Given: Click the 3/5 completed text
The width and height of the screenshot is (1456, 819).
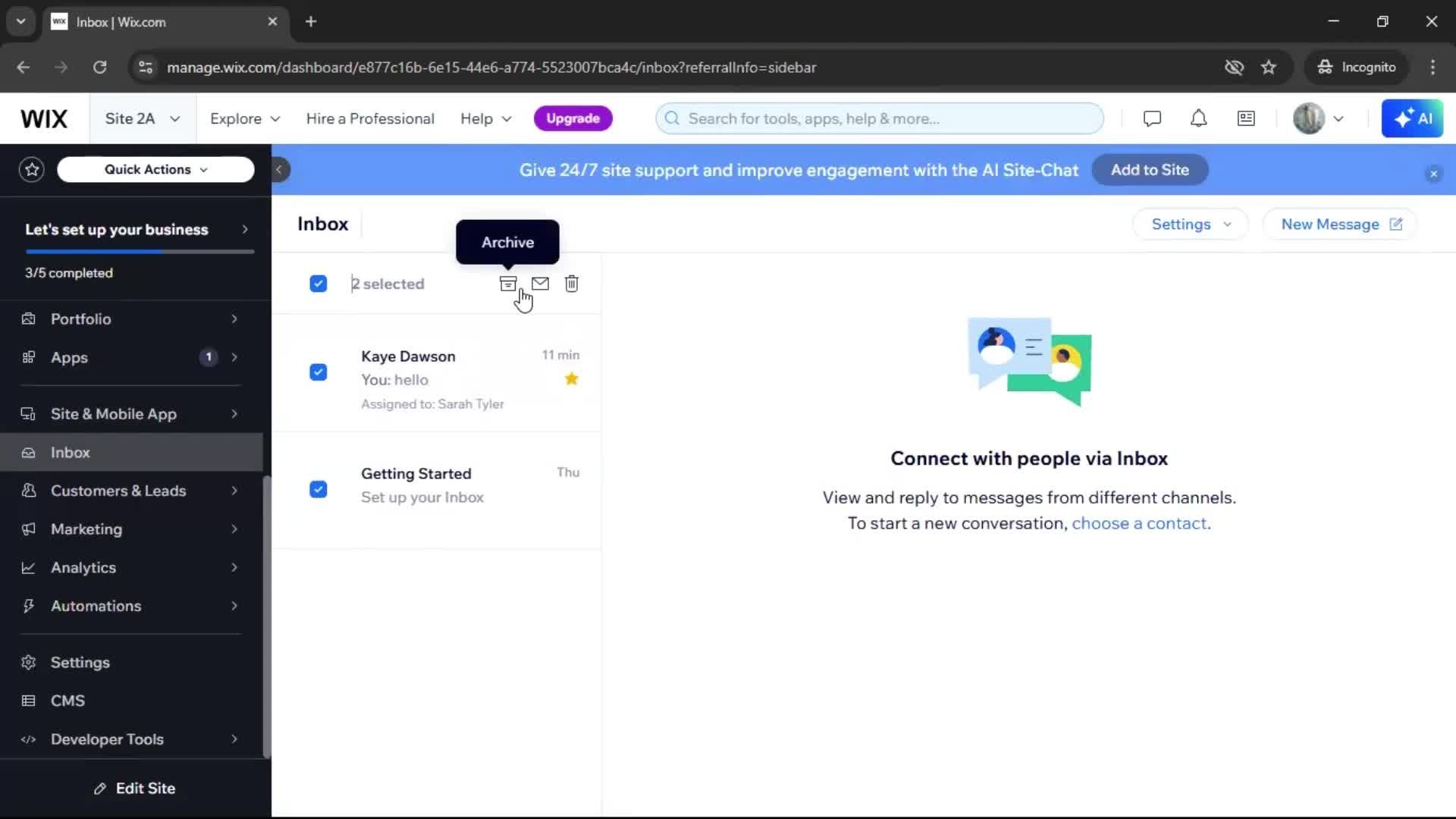Looking at the screenshot, I should 69,273.
